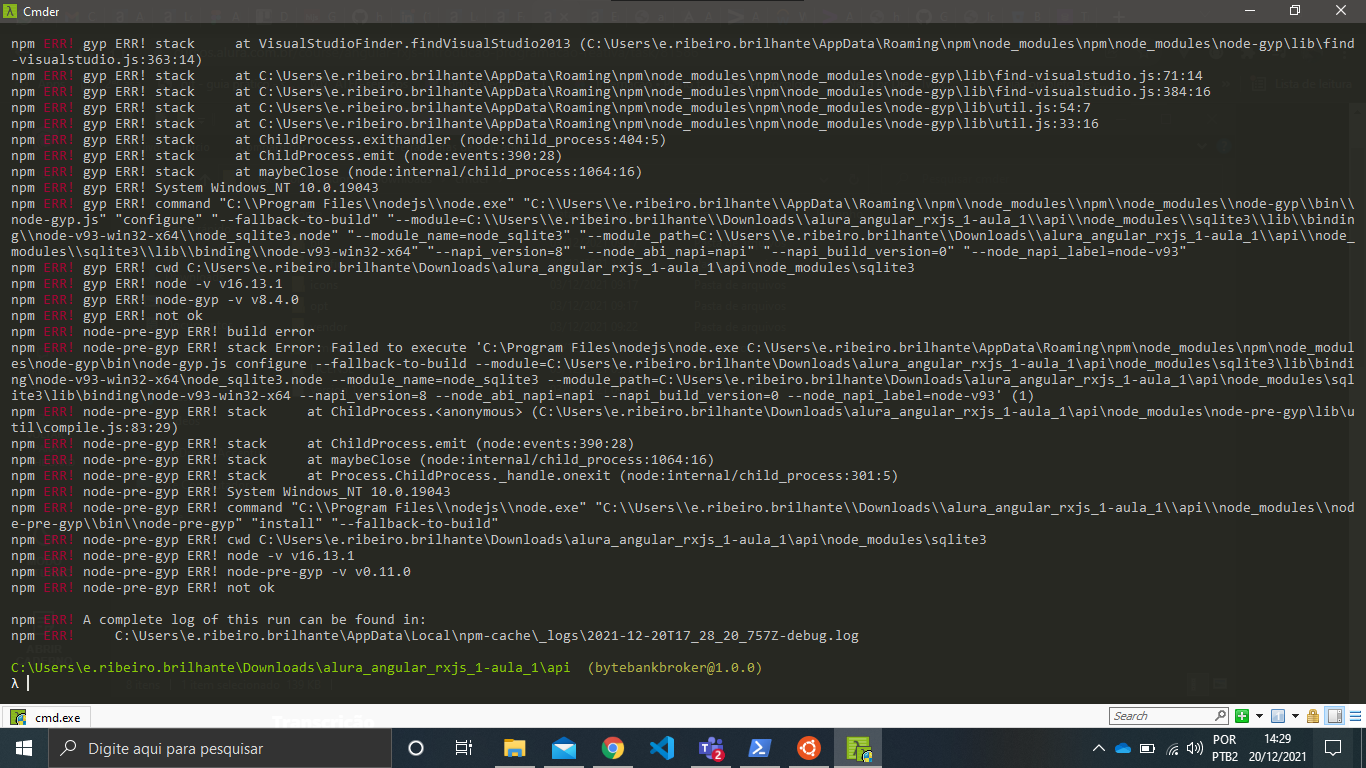Open Windows Start menu
Screen dimensions: 1366x768
pos(23,748)
